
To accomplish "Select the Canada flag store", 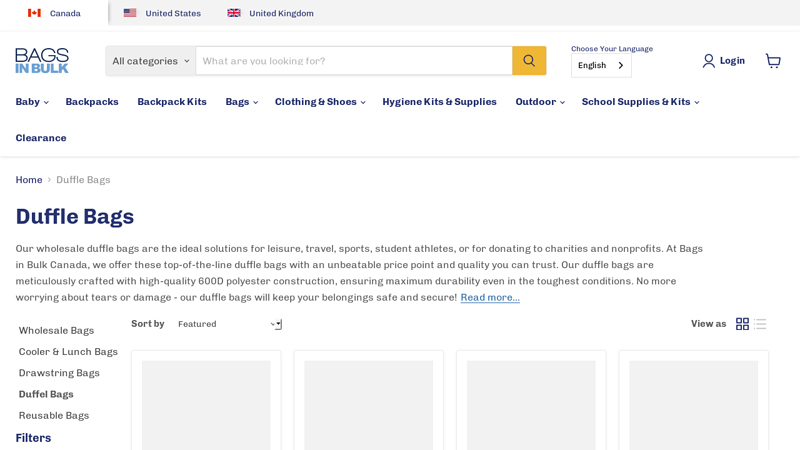I will click(x=54, y=13).
